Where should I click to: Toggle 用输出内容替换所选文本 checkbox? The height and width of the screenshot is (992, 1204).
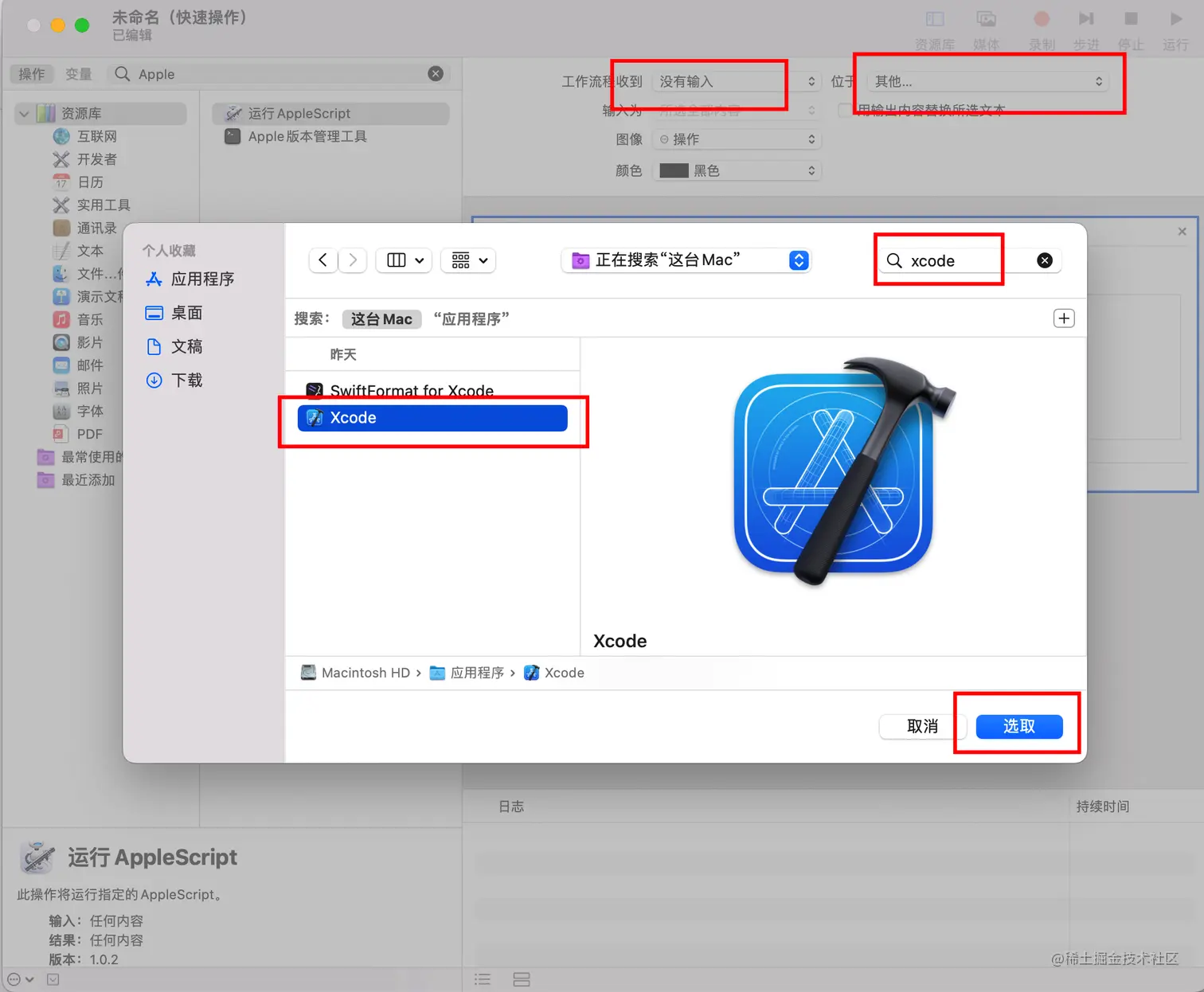tap(845, 110)
